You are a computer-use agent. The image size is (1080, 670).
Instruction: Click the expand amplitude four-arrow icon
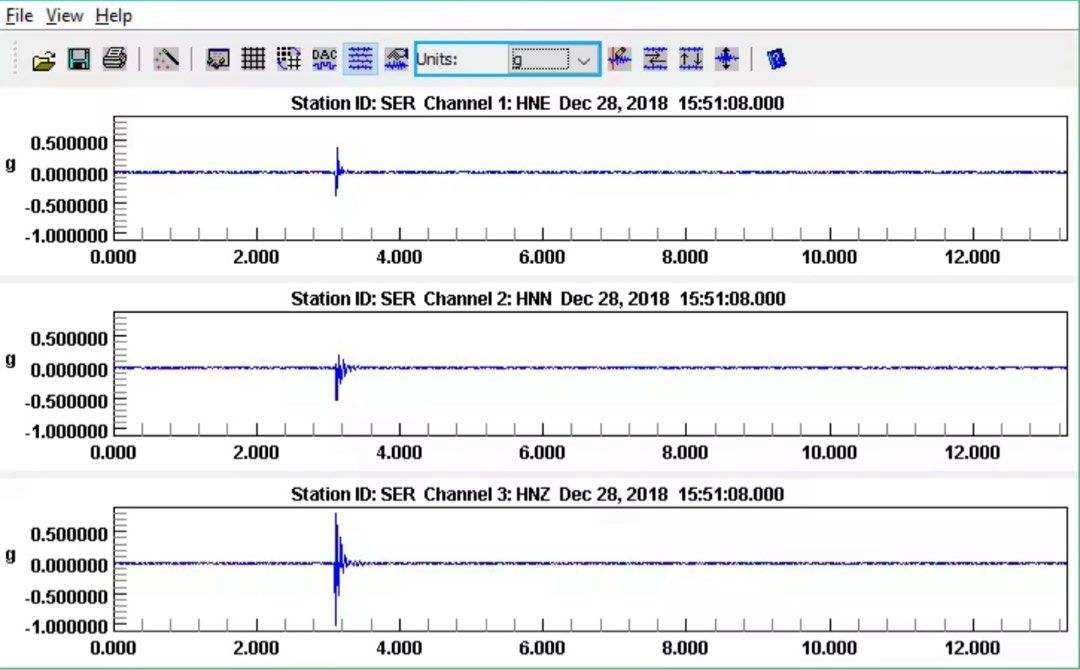[726, 58]
